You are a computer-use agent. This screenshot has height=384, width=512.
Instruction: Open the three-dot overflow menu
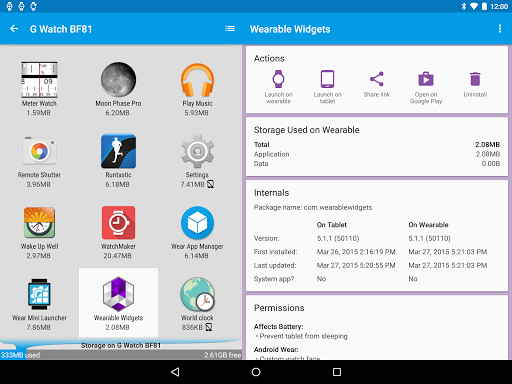(500, 29)
